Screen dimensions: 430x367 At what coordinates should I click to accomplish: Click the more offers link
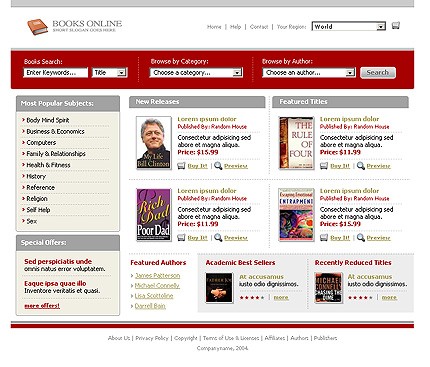[42, 306]
